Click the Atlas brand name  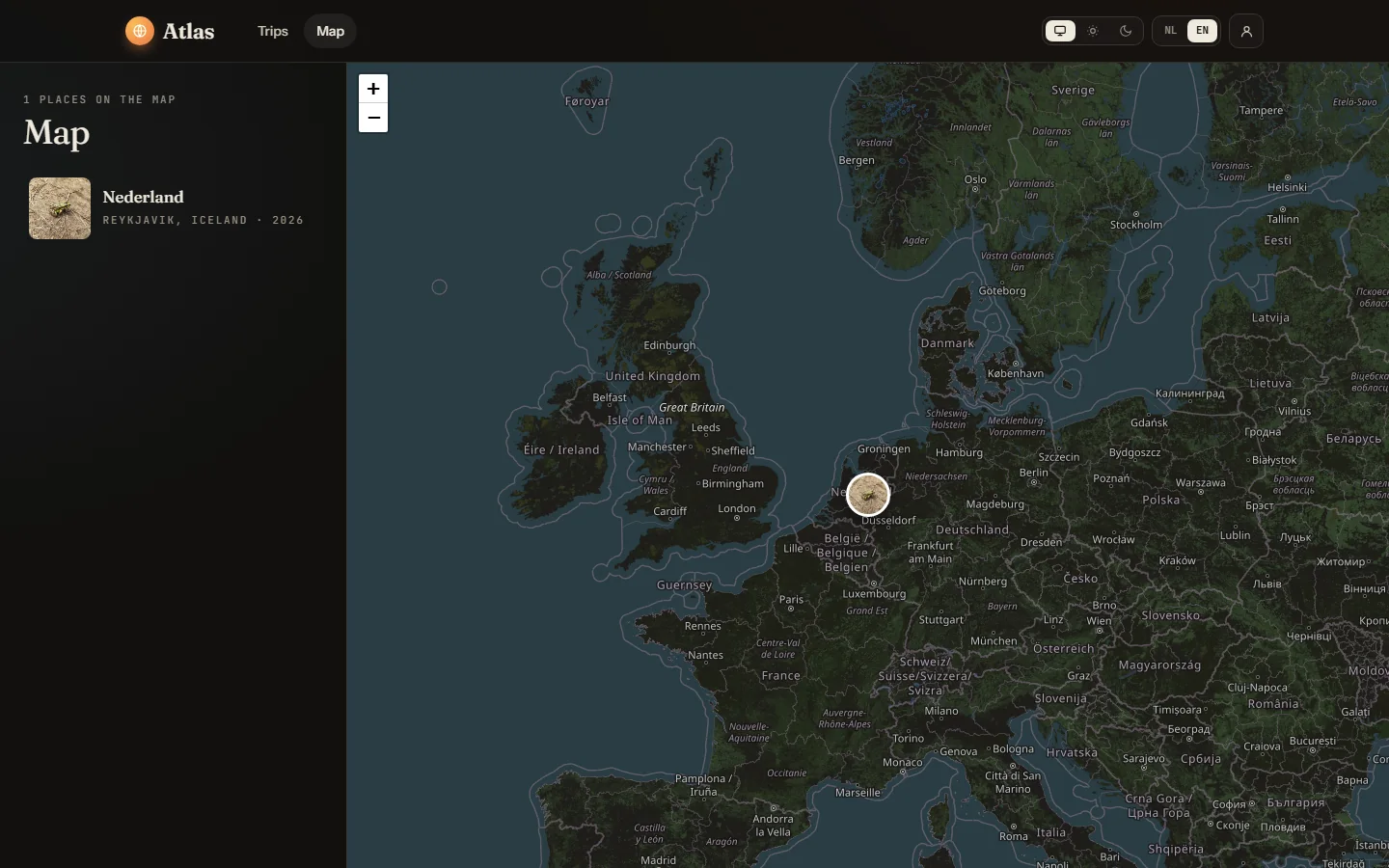click(188, 31)
